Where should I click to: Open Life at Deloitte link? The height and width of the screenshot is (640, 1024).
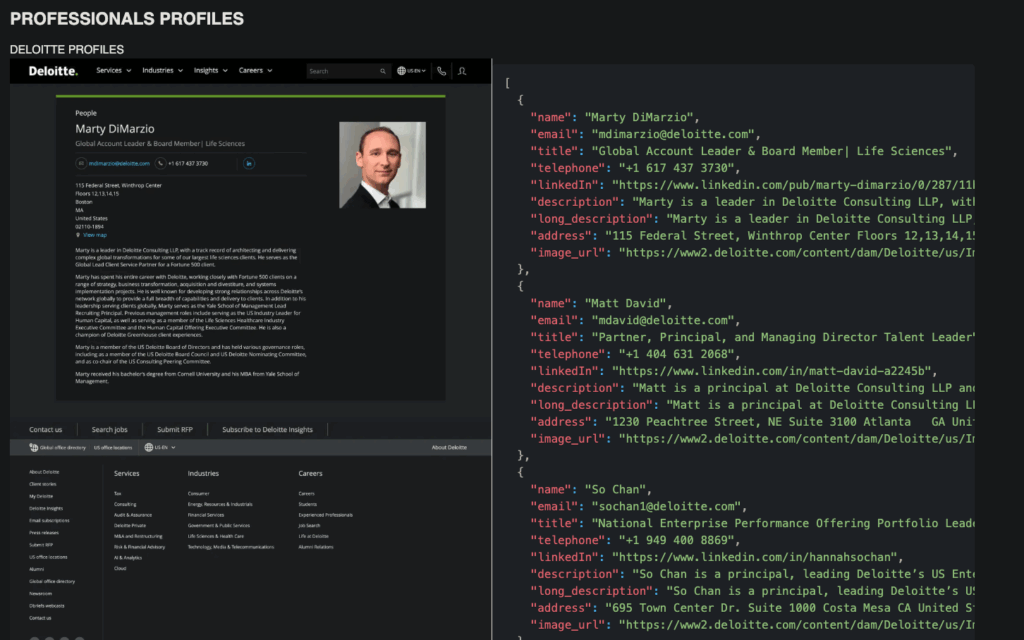313,536
